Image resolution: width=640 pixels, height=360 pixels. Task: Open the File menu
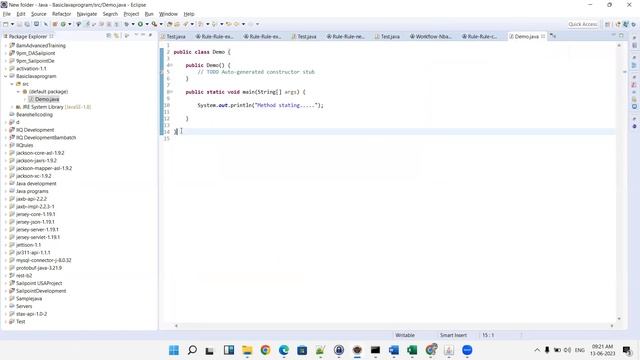coord(7,14)
